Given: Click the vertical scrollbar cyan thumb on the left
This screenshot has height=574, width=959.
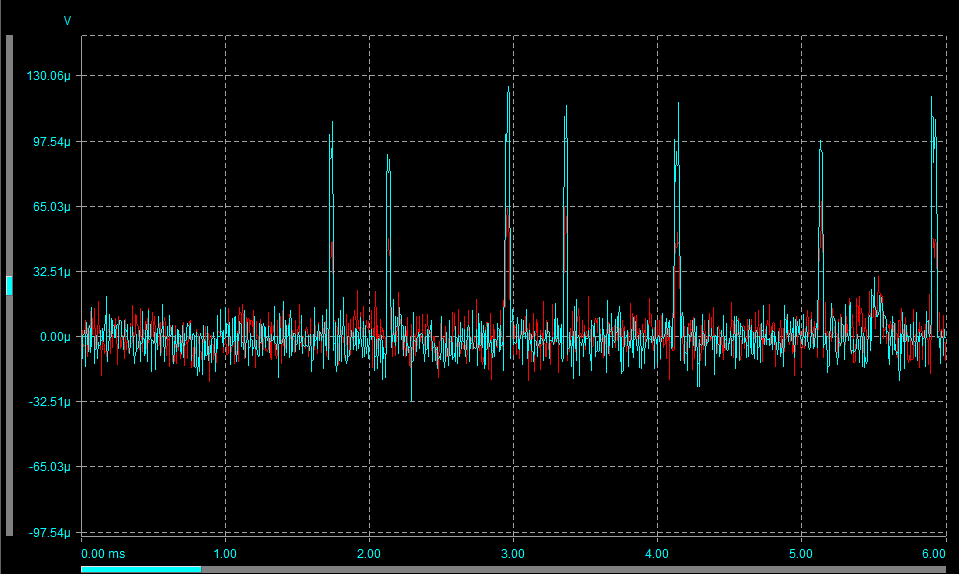Looking at the screenshot, I should click(x=9, y=285).
